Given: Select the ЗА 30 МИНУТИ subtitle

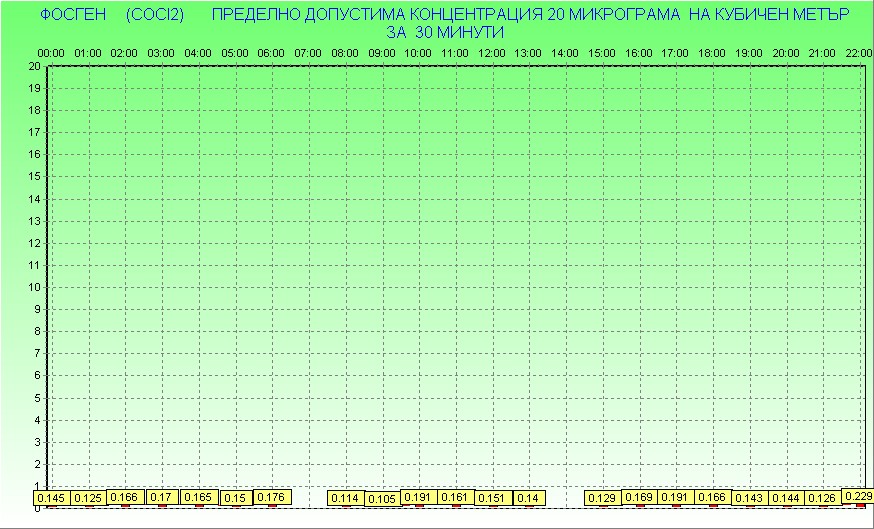Looking at the screenshot, I should pos(445,32).
